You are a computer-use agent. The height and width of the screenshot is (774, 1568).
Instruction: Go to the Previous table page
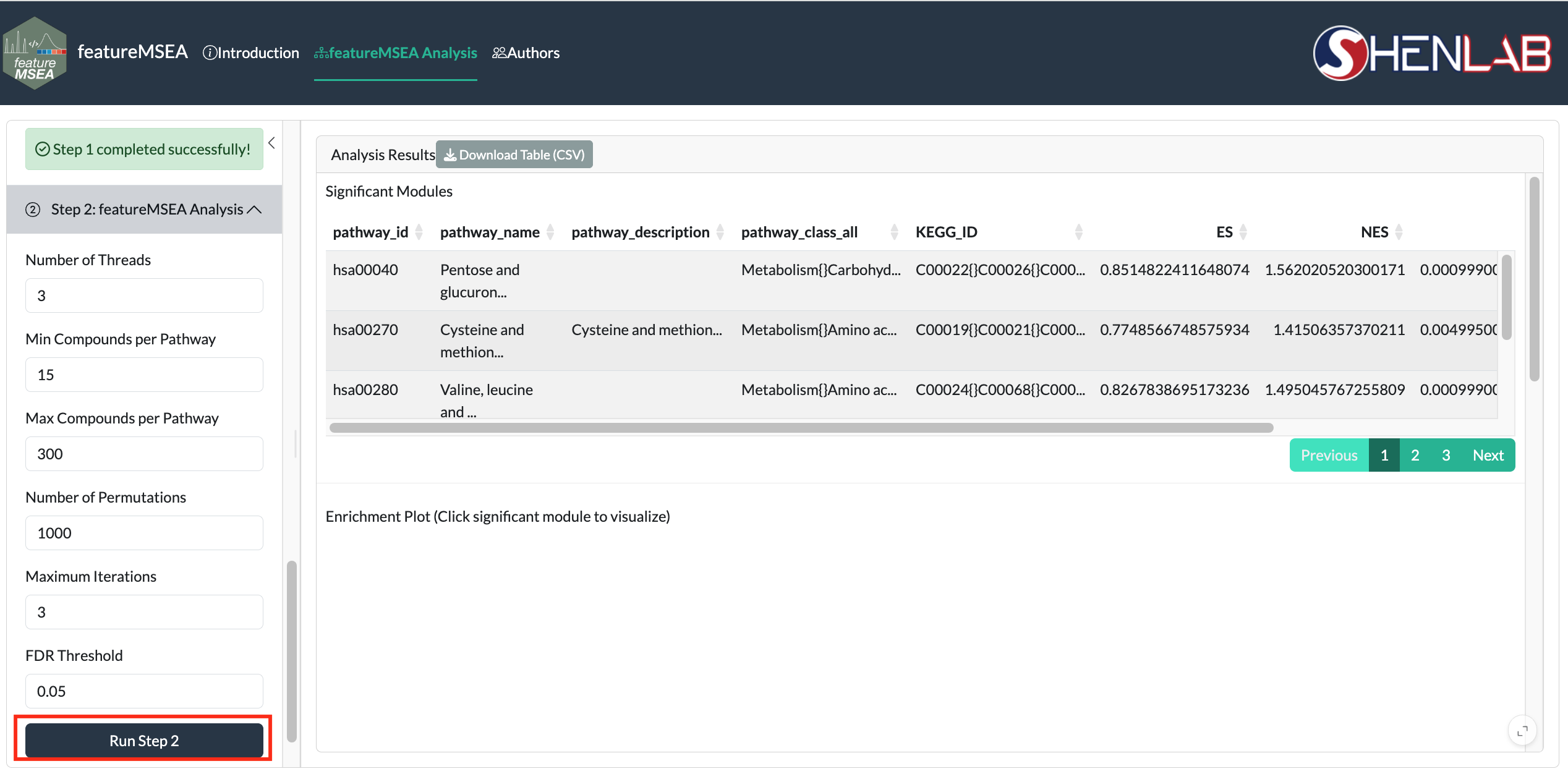(1329, 456)
